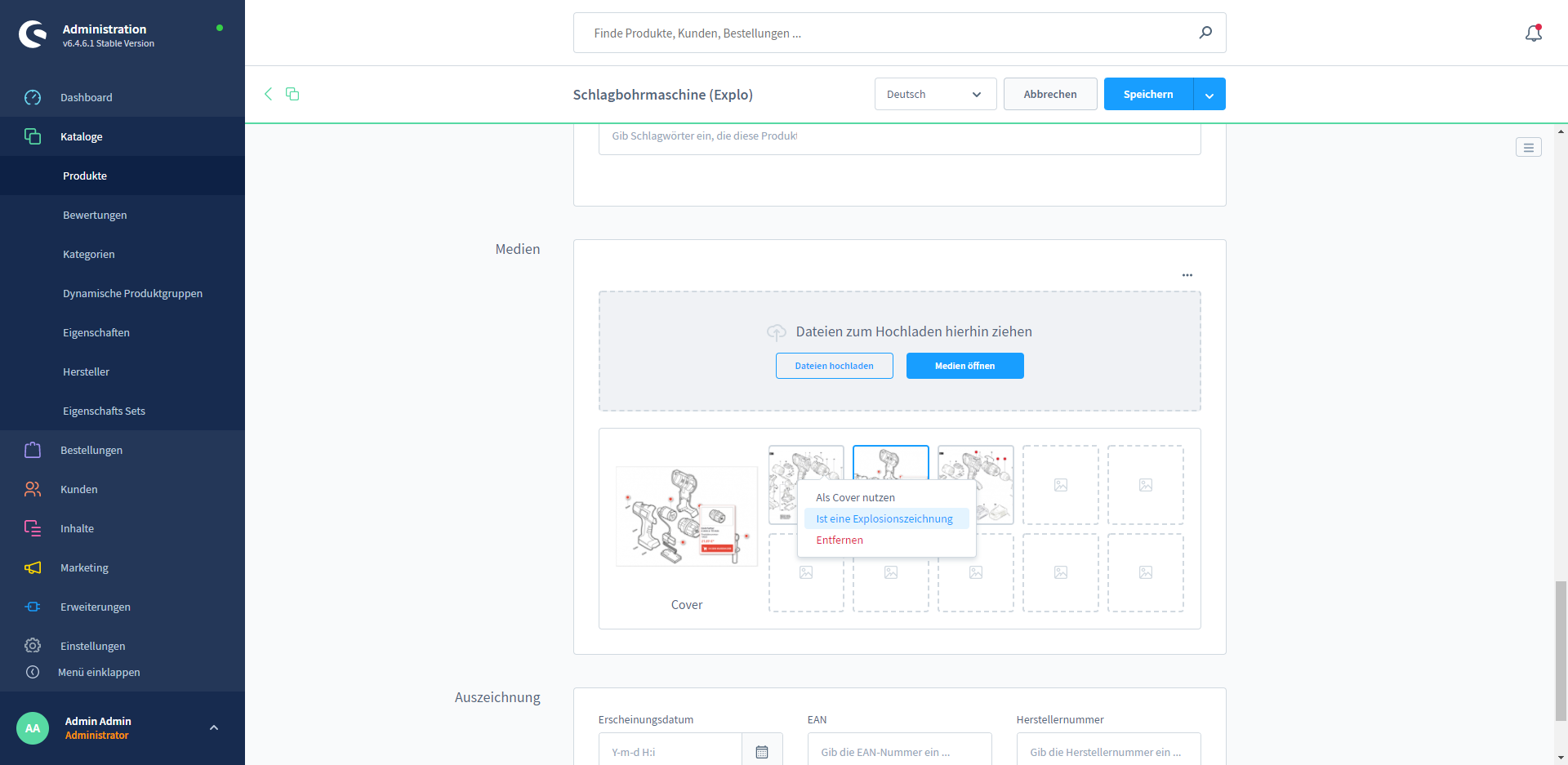The height and width of the screenshot is (765, 1568).
Task: Click the EAN number input field
Action: [898, 752]
